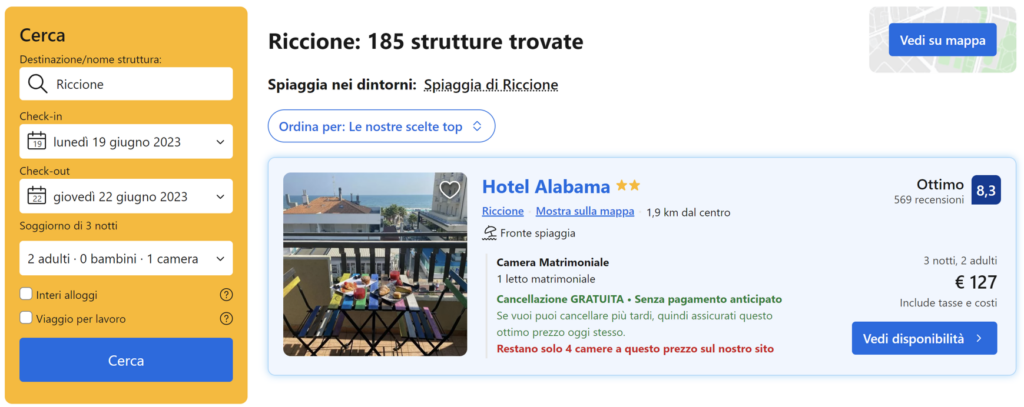This screenshot has height=407, width=1024.
Task: Open the Spiaggia di Riccione link
Action: tap(491, 85)
